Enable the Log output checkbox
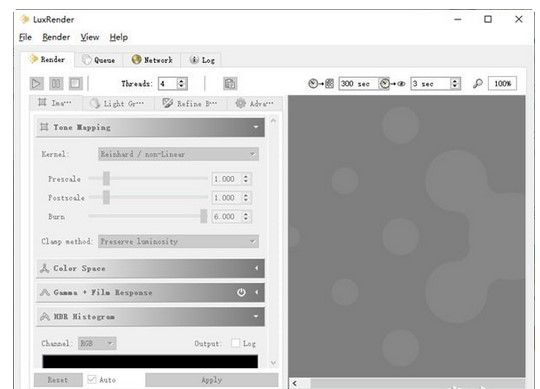This screenshot has width=540, height=389. (235, 343)
